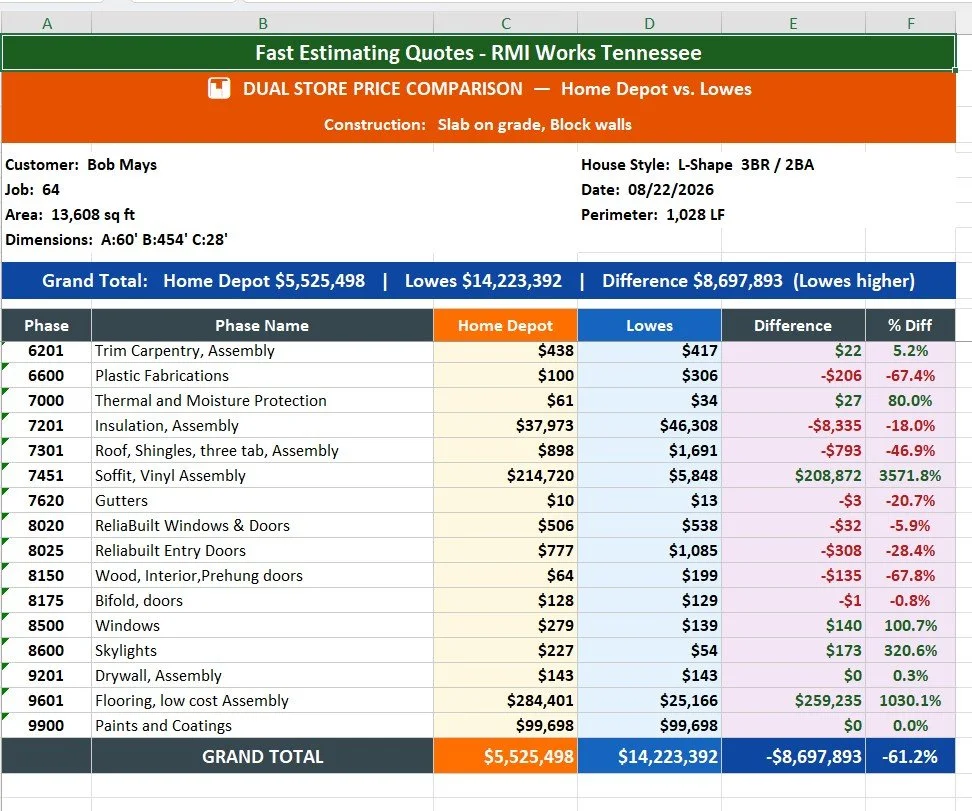Click the 80.0% percent difference cell
The height and width of the screenshot is (811, 972).
(910, 401)
